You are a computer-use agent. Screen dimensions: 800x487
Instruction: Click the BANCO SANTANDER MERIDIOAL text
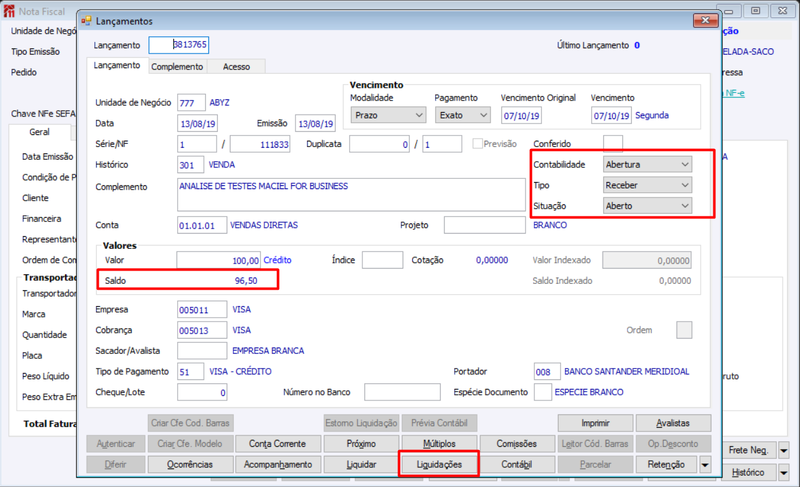pyautogui.click(x=627, y=372)
